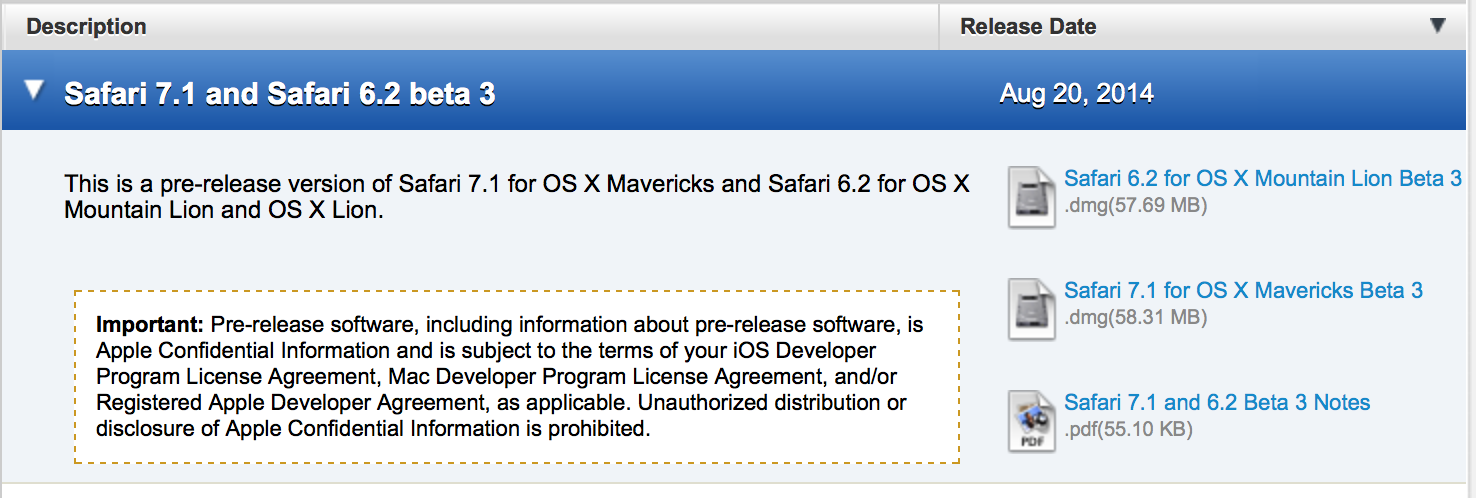Download Safari 6.2 for OS X Mountain Lion Beta 3
The width and height of the screenshot is (1476, 498).
[1262, 179]
